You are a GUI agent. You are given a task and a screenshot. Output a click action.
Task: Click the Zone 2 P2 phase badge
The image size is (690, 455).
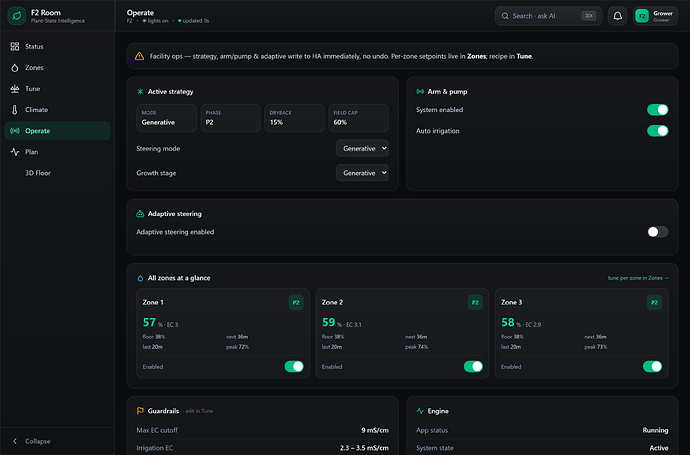point(475,302)
